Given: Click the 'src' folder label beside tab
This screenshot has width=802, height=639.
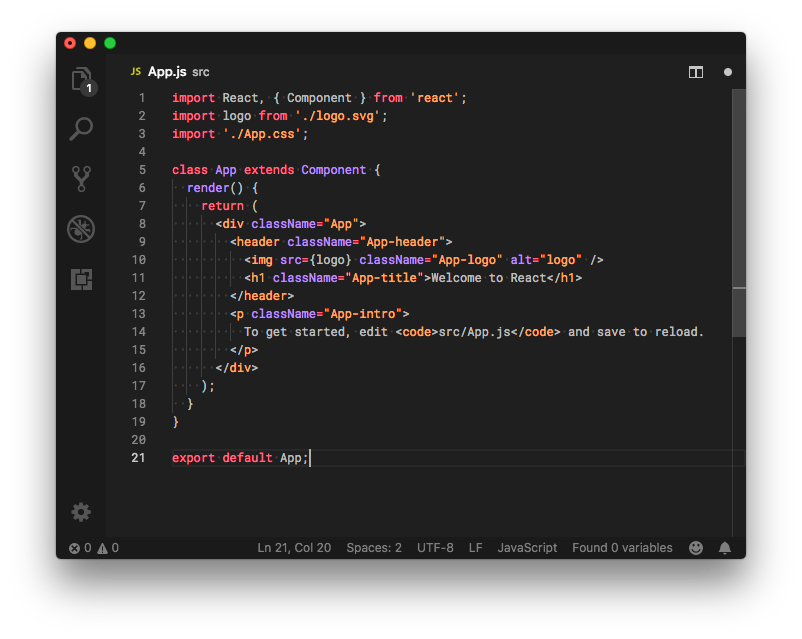Looking at the screenshot, I should click(x=200, y=72).
